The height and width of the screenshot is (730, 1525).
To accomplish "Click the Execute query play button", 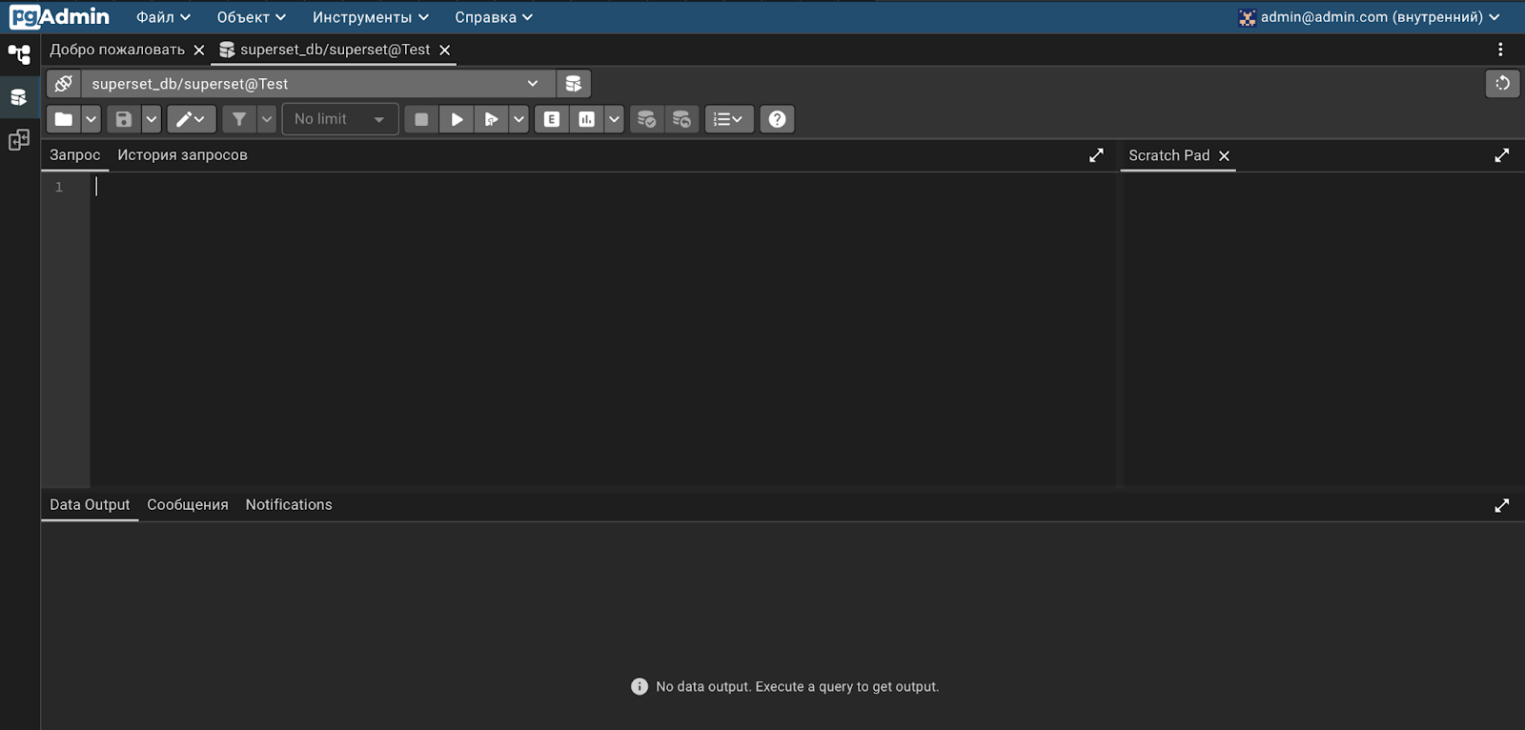I will (x=457, y=119).
